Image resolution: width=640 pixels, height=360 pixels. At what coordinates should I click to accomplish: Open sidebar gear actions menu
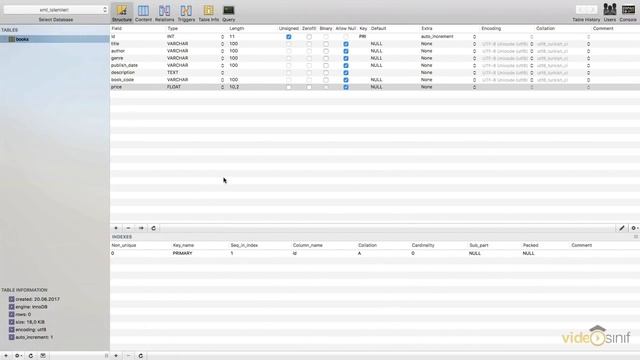pos(18,356)
